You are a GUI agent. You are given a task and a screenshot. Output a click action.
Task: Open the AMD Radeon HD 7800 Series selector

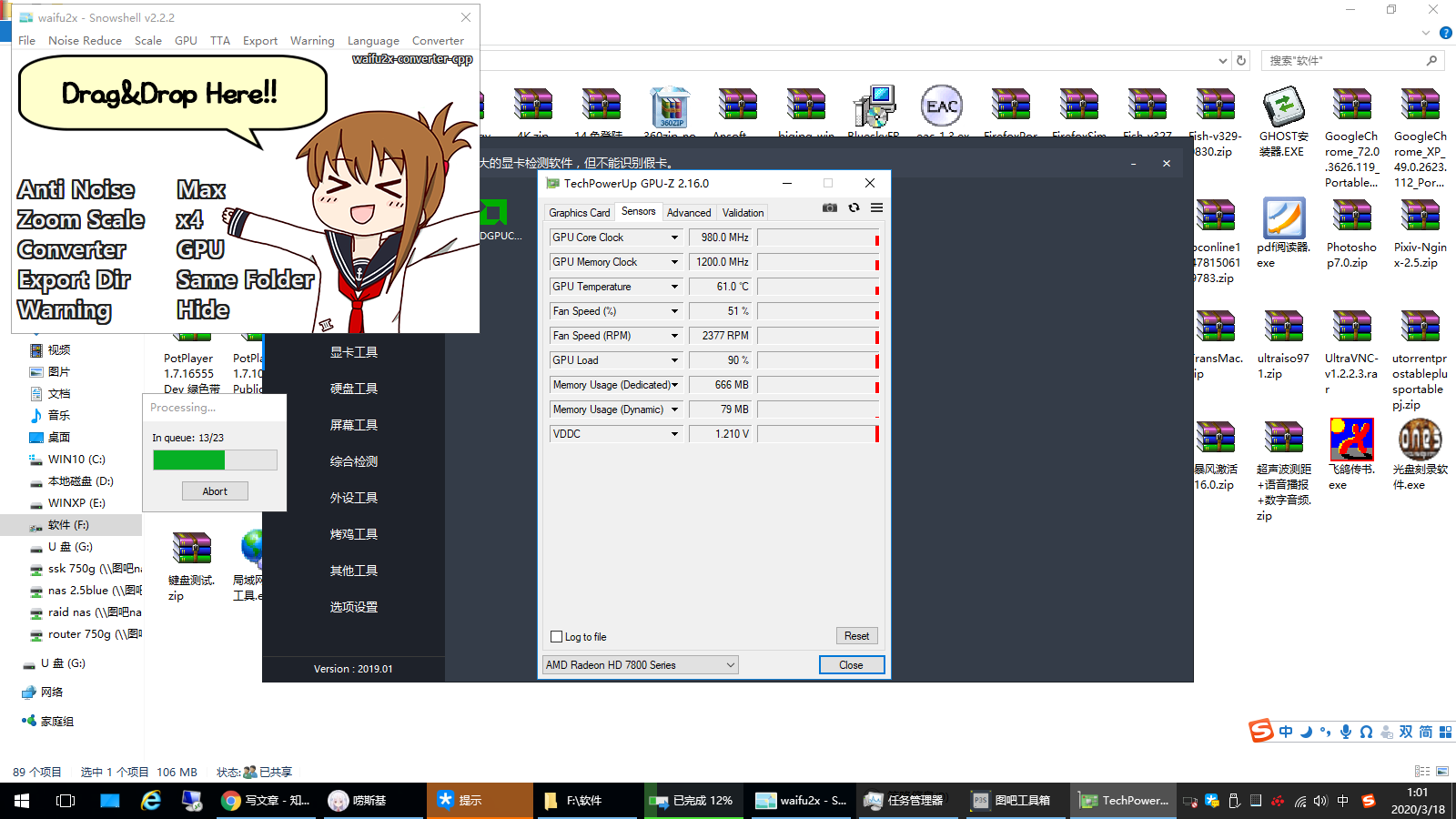640,665
